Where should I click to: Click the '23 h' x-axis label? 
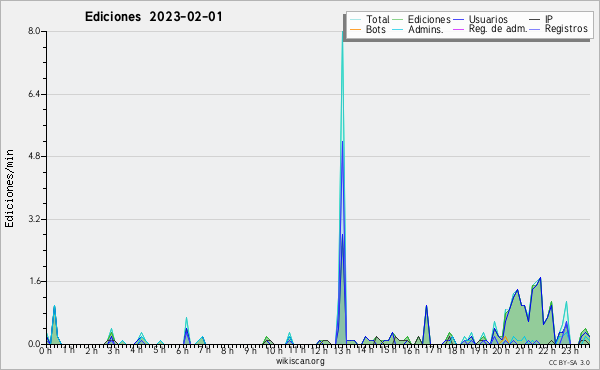(570, 351)
